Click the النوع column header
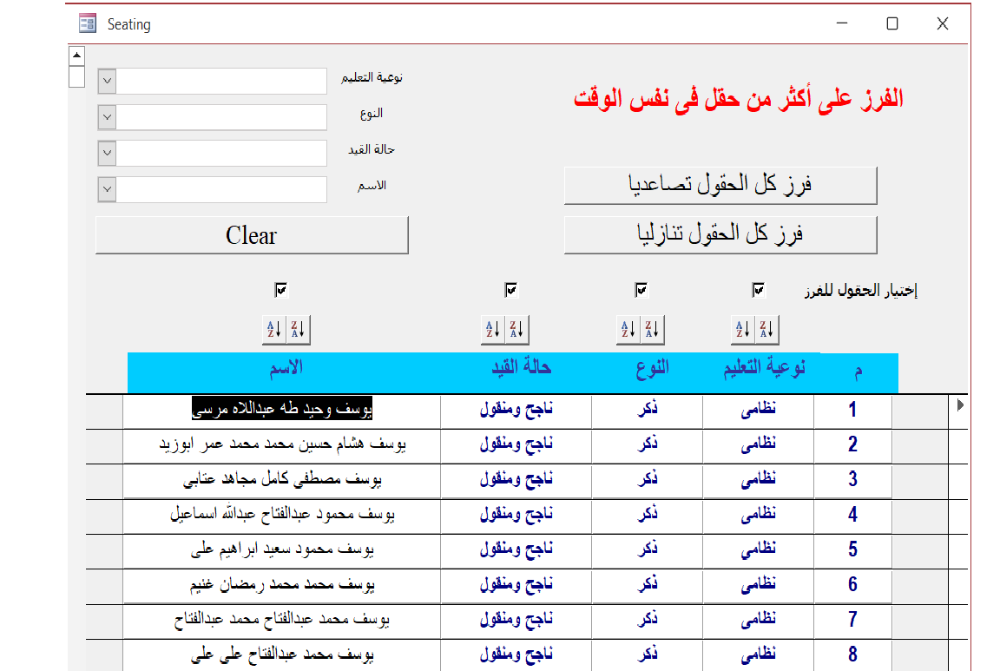 (652, 369)
